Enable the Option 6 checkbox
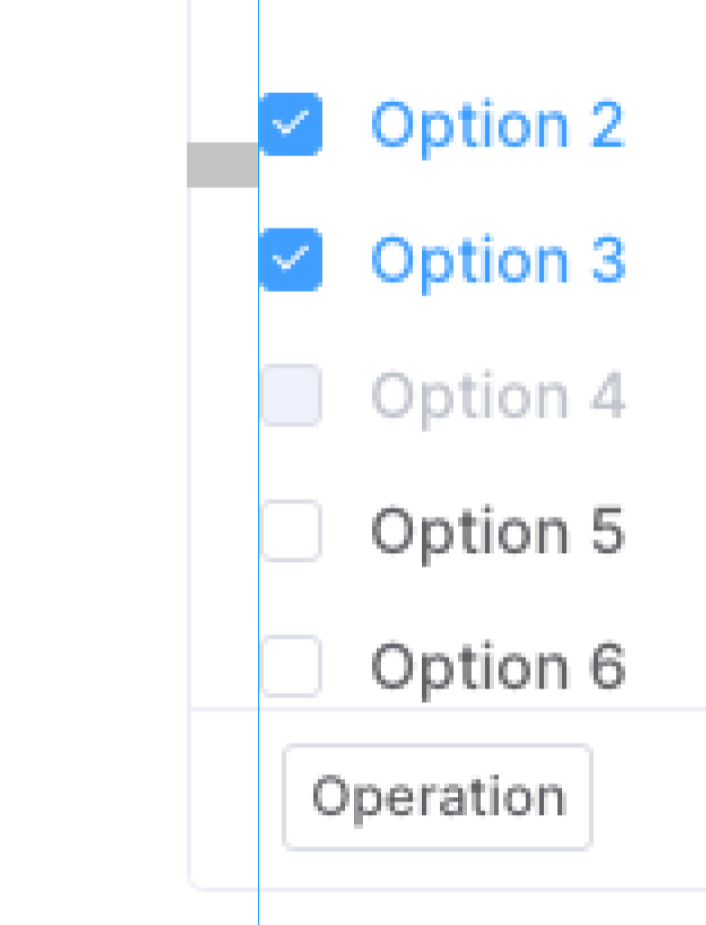Viewport: 706px width, 925px height. pyautogui.click(x=291, y=666)
